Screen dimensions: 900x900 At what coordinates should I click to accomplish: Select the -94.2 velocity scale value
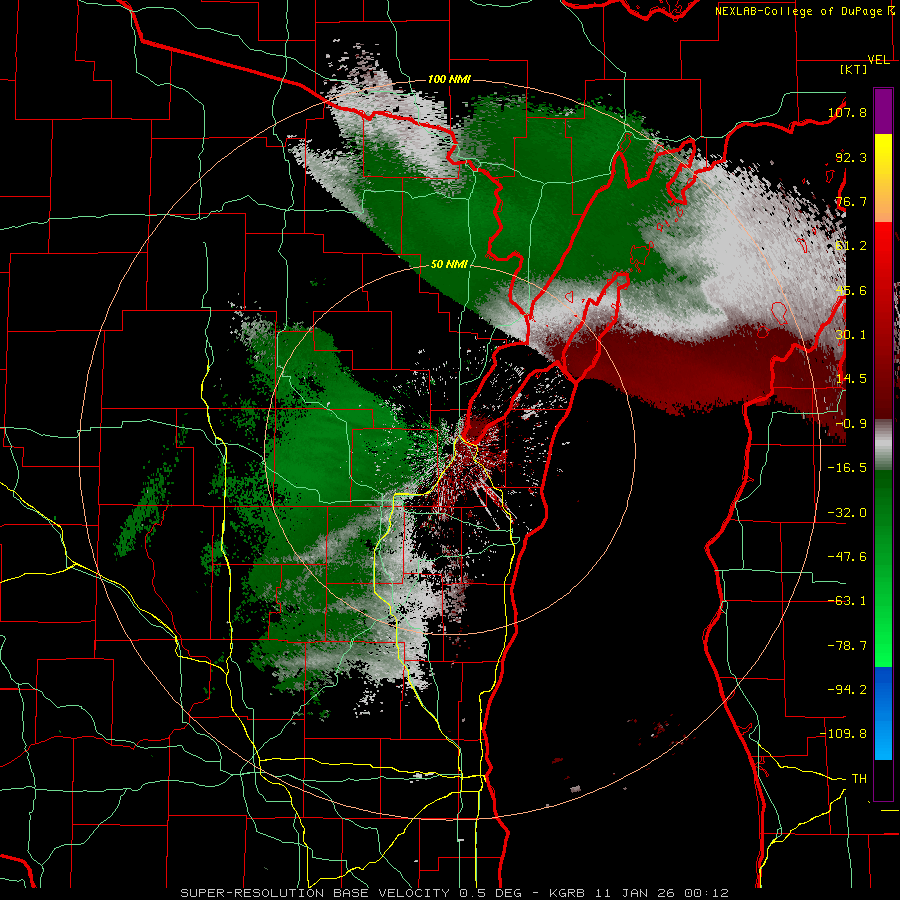(847, 689)
